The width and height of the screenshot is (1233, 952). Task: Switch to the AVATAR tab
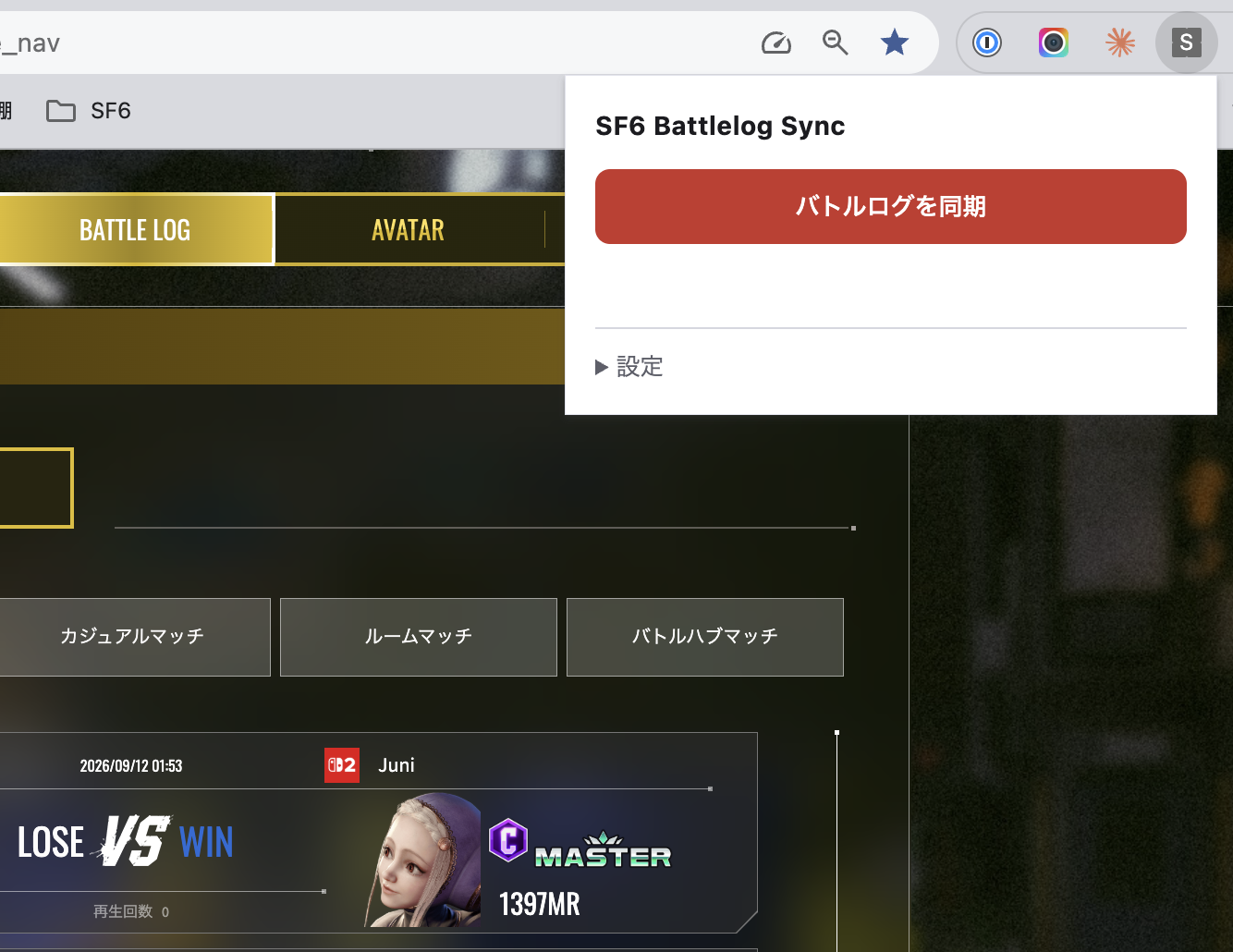408,229
